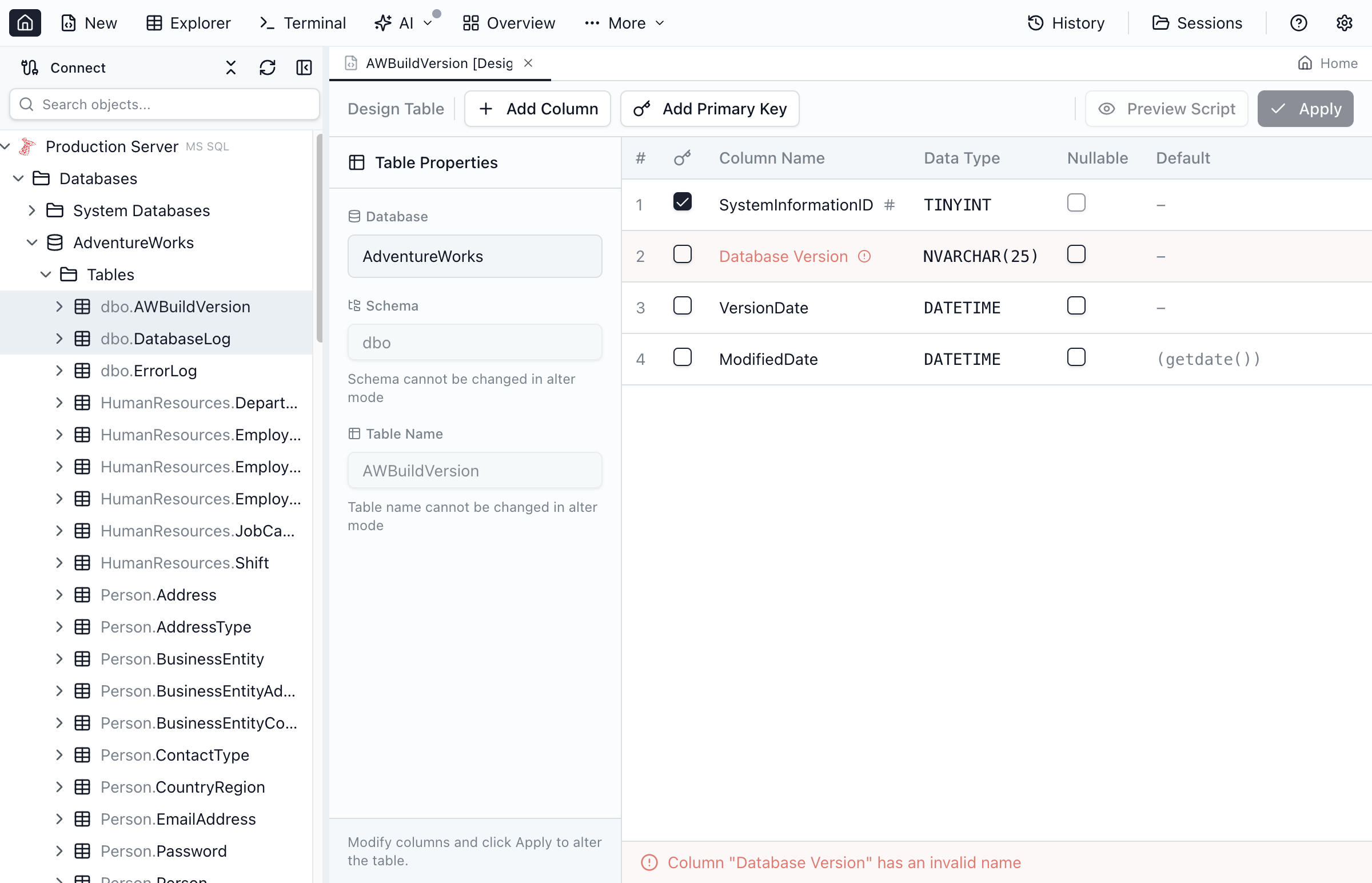Screen dimensions: 1372x883
Task: Select the AWBuildVersion design tab
Action: [x=438, y=63]
